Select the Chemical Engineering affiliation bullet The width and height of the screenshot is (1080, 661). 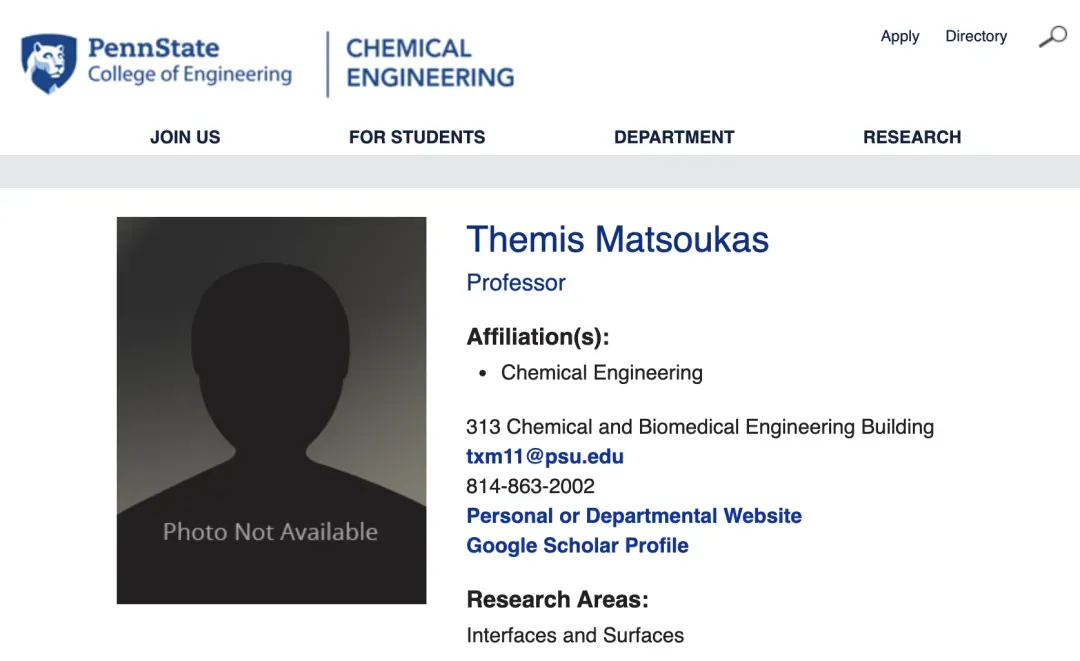pyautogui.click(x=601, y=373)
